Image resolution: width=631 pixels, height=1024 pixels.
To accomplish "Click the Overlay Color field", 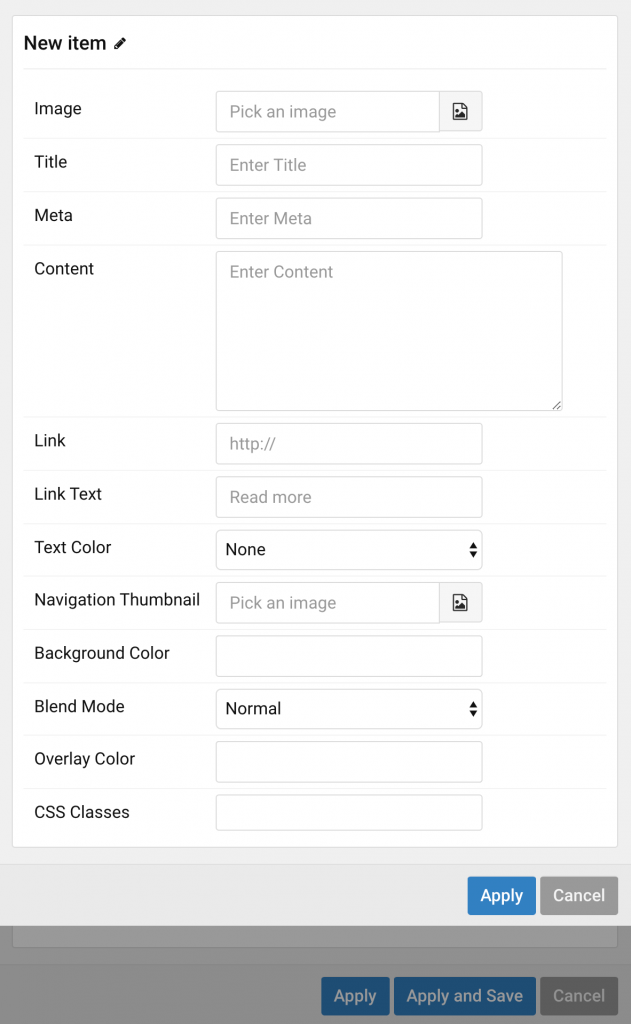I will (348, 761).
